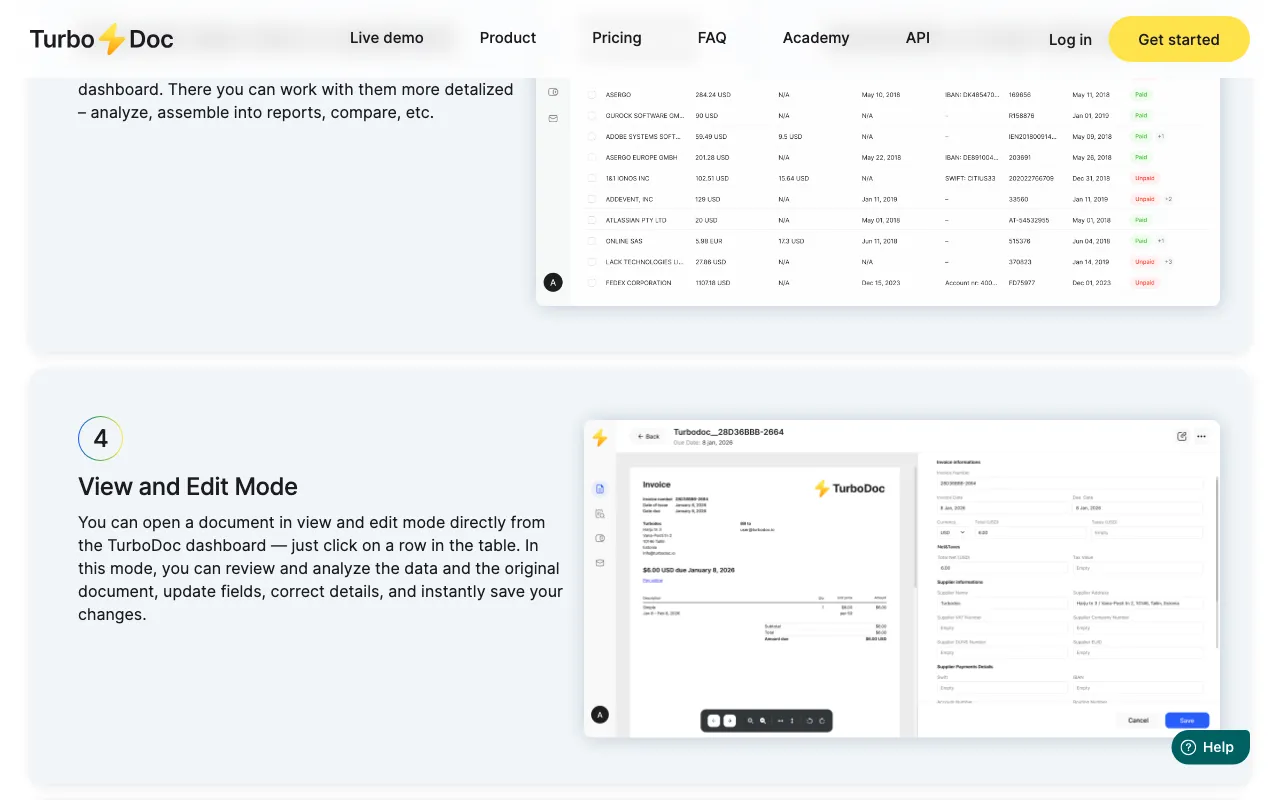
Task: Click Unpaid status in FEDEX CORPORATION row
Action: click(1144, 283)
